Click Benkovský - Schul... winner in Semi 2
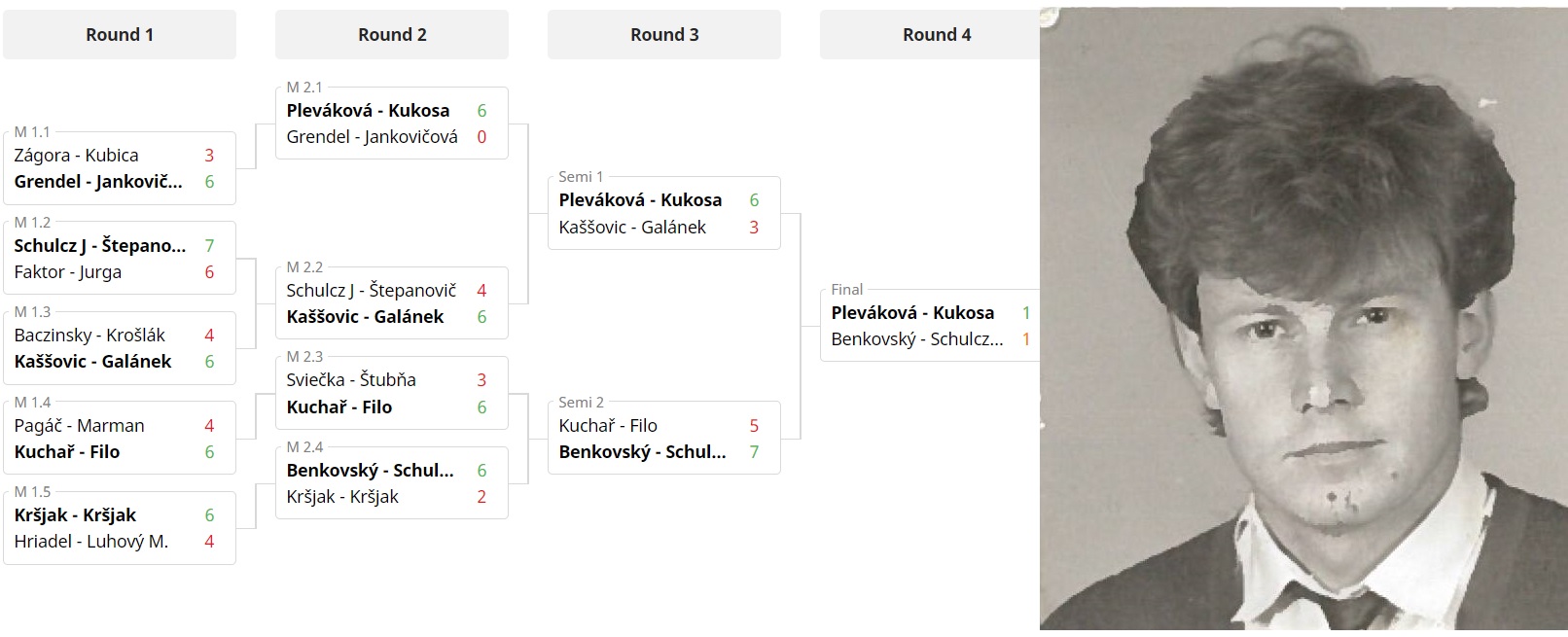This screenshot has width=1568, height=637. coord(642,451)
